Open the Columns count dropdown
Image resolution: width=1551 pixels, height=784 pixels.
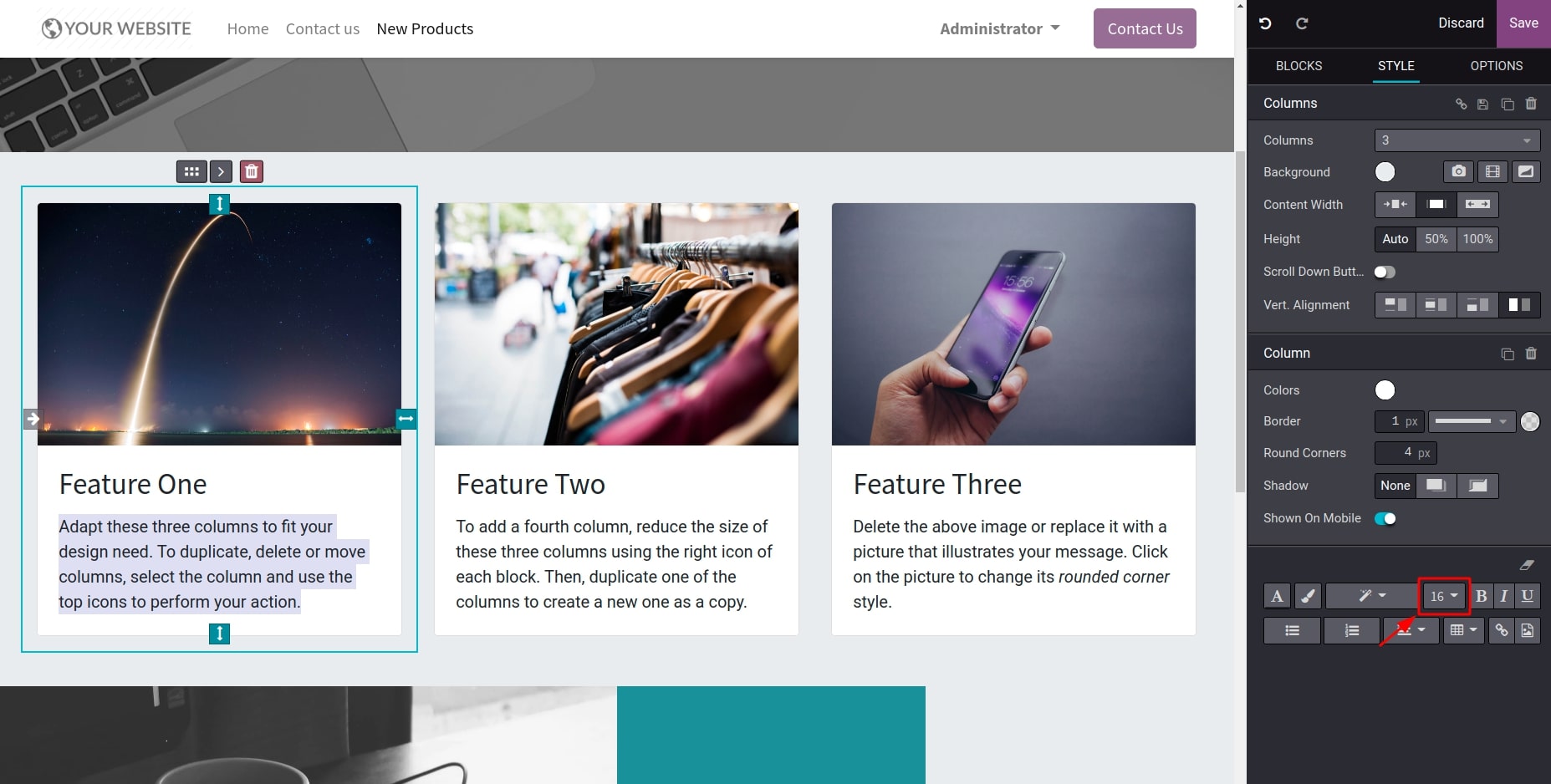[1457, 140]
